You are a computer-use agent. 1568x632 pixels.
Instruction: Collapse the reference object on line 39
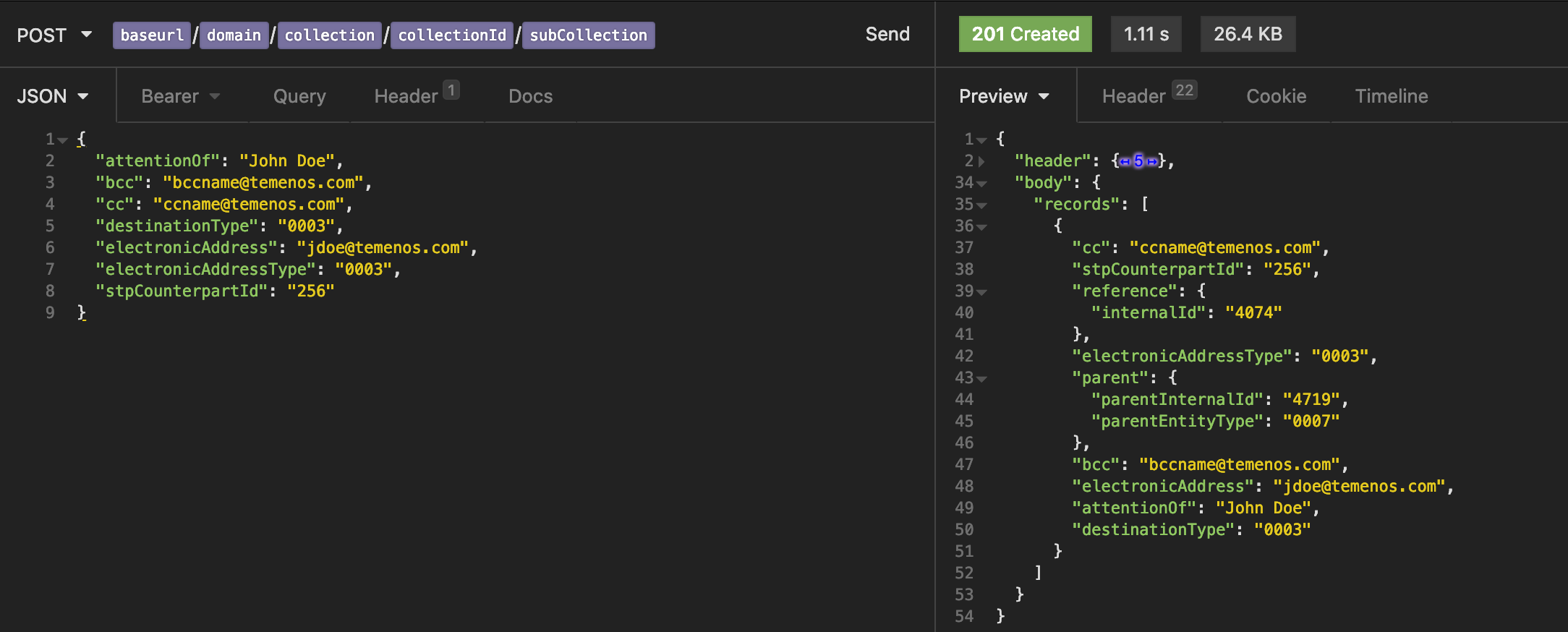pos(981,292)
